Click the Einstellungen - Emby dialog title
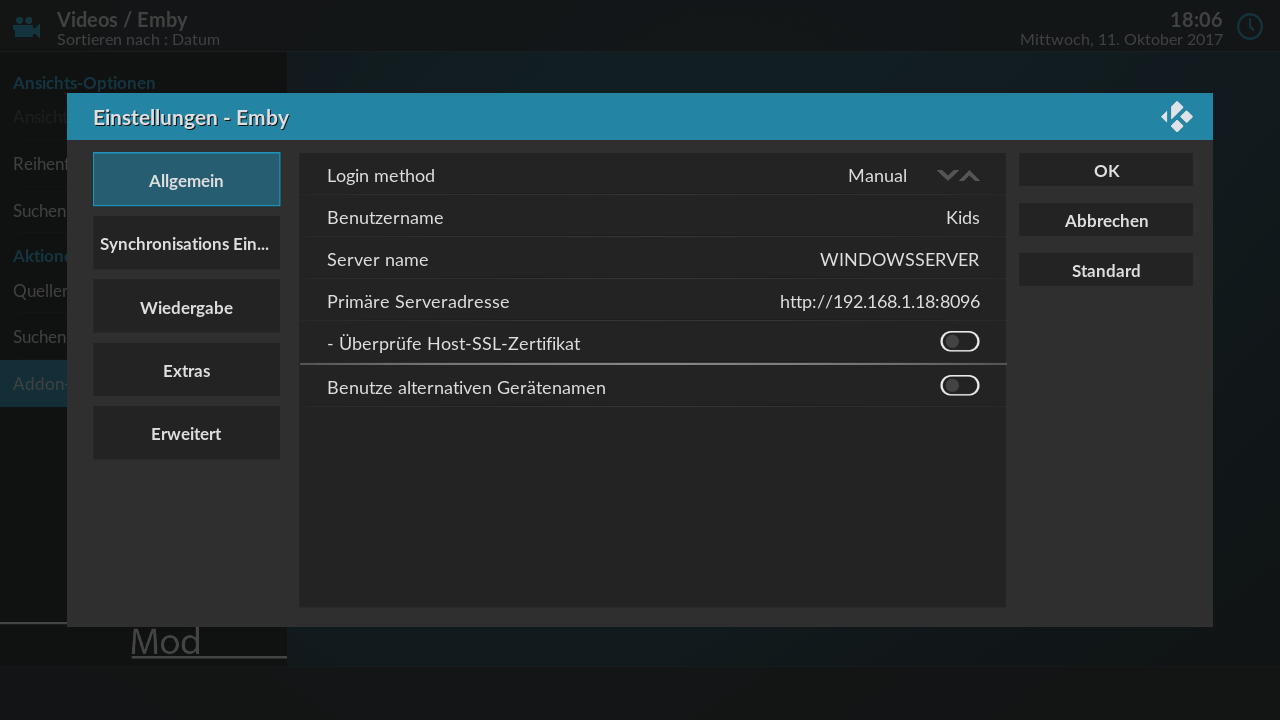This screenshot has height=720, width=1280. 191,118
